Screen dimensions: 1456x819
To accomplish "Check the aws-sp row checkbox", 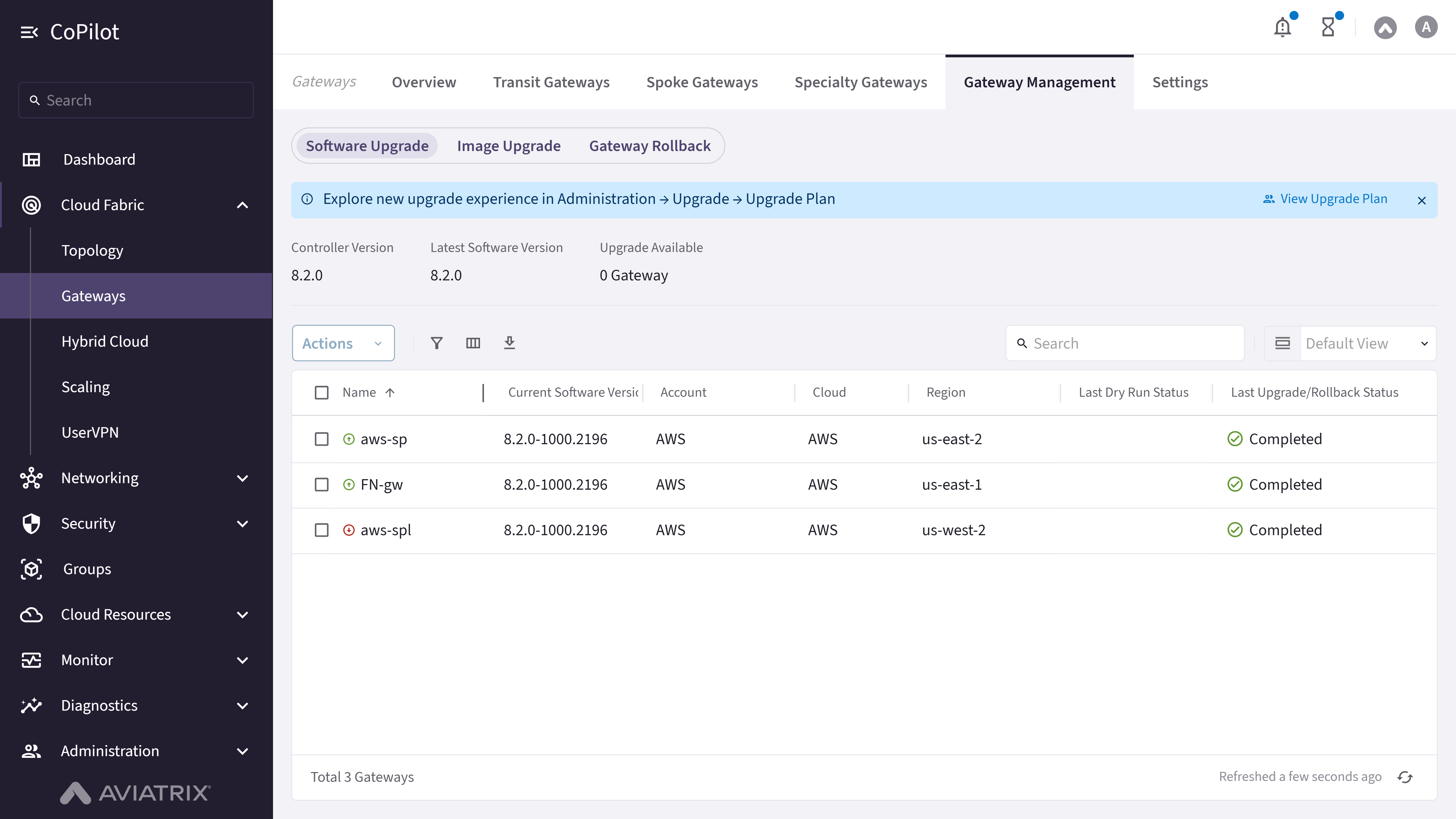I will [322, 439].
